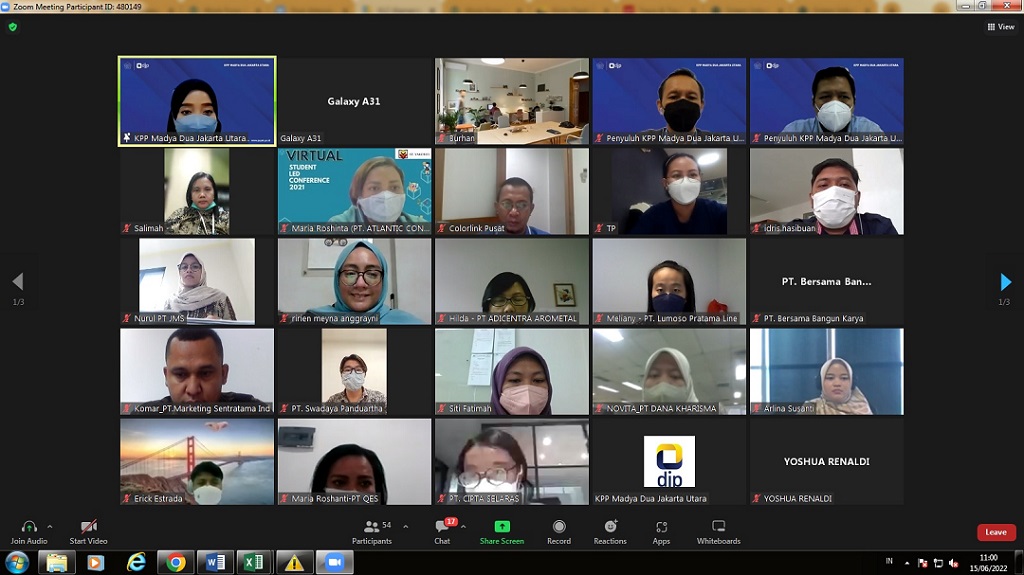Open the Reactions menu
Screen dimensions: 1024x575
pos(610,527)
